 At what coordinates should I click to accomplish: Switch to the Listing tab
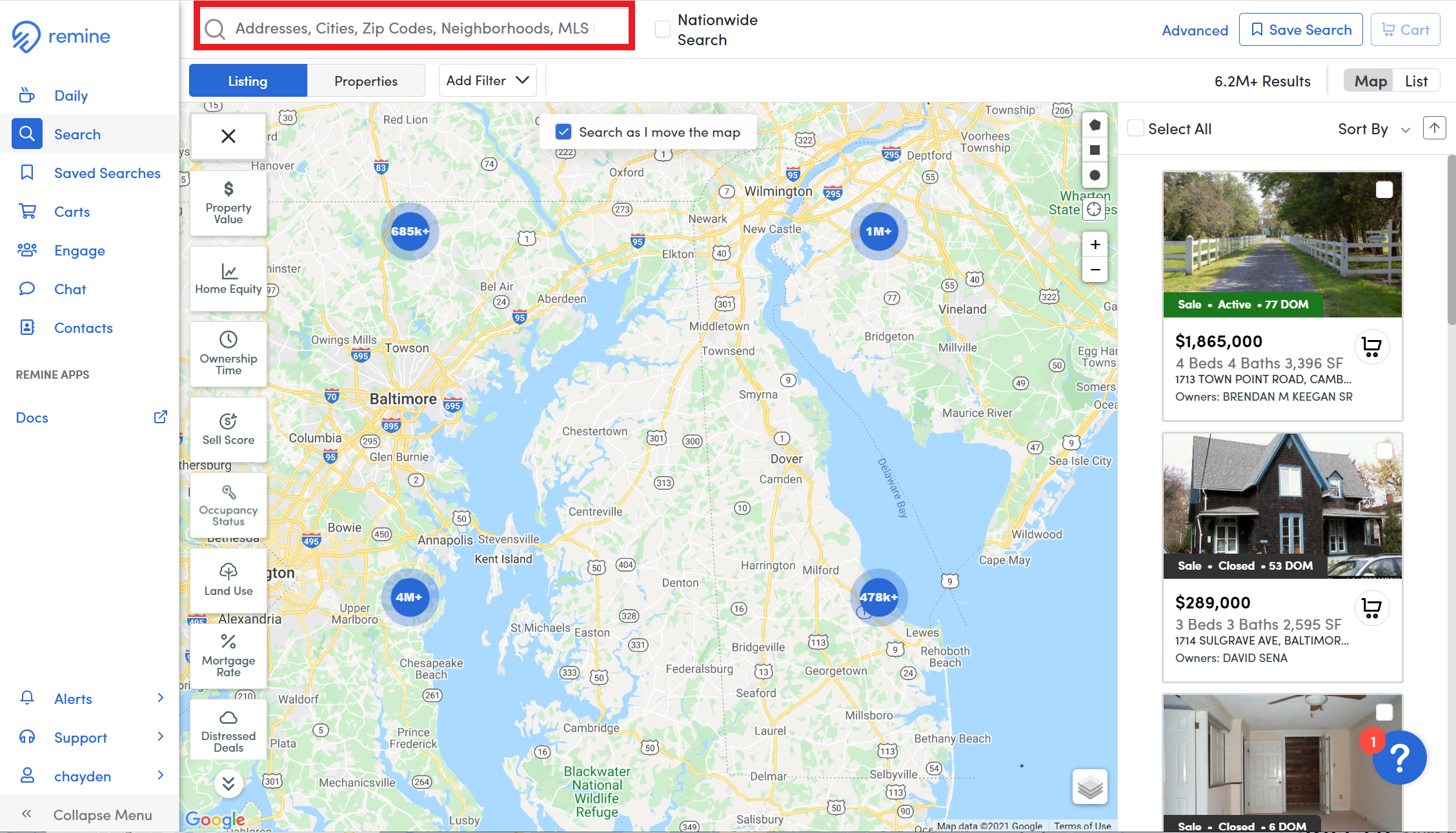tap(248, 81)
